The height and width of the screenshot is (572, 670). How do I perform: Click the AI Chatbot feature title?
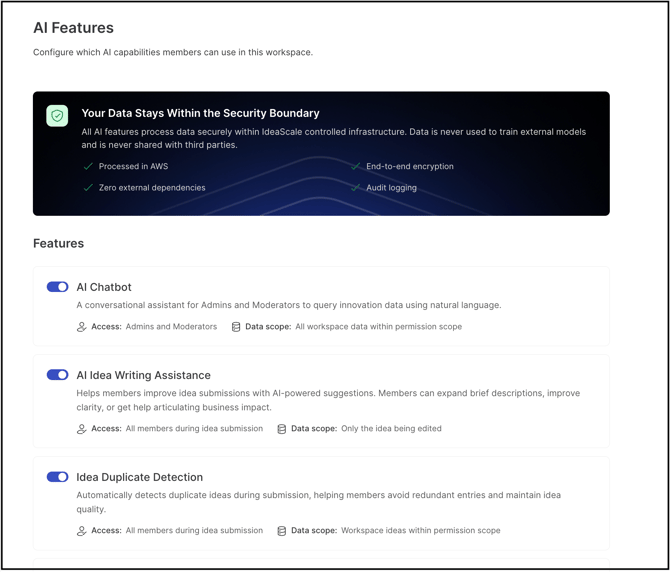pyautogui.click(x=104, y=287)
